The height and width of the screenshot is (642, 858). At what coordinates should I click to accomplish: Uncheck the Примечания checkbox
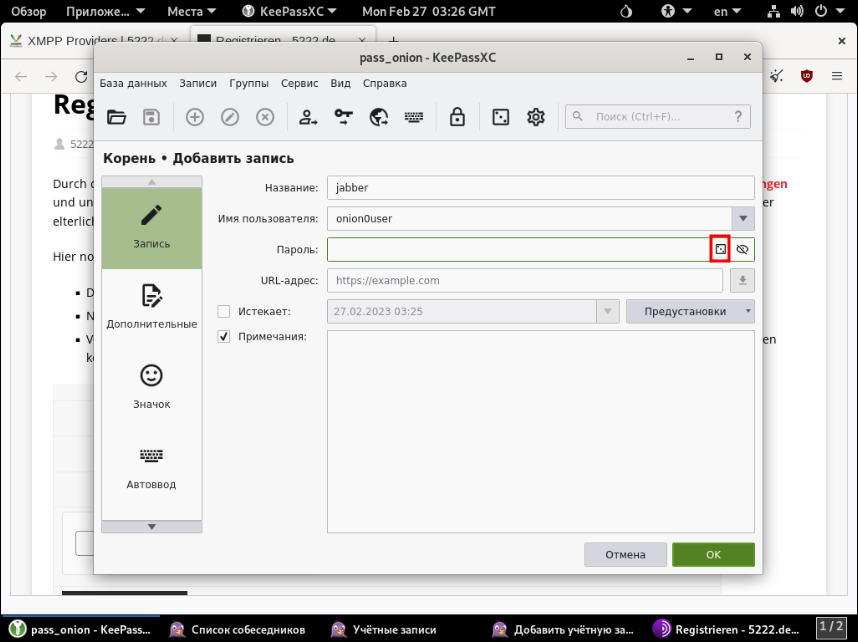point(224,337)
